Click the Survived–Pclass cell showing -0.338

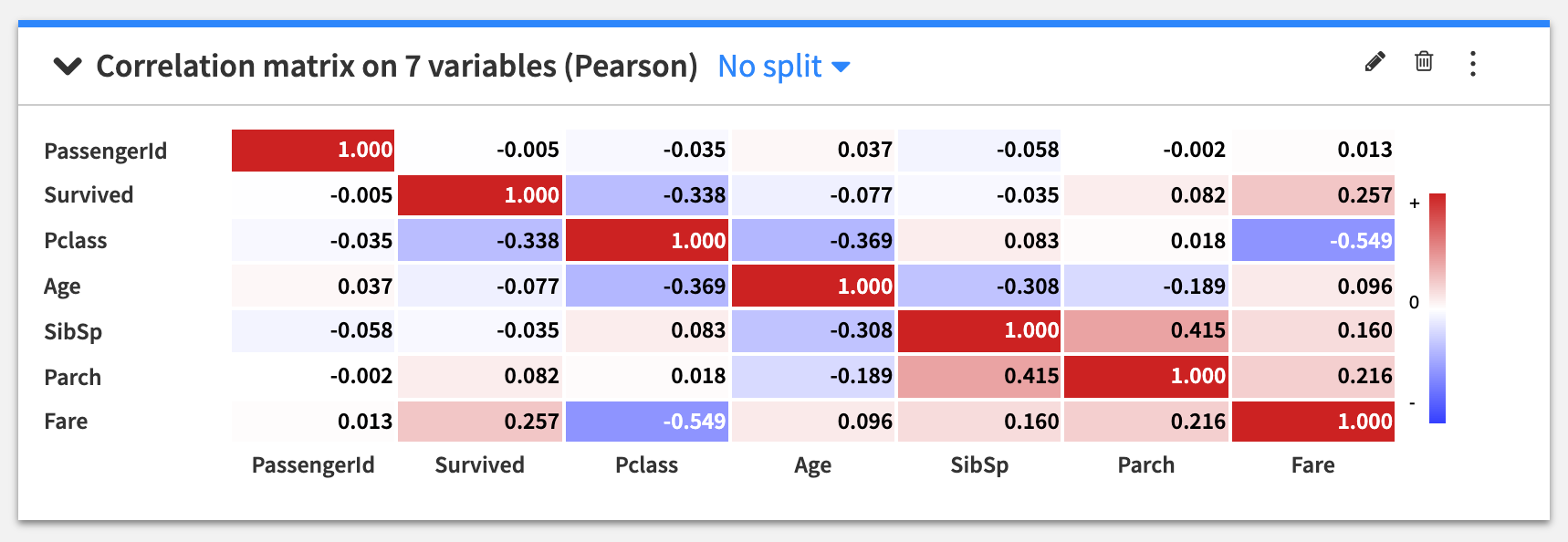646,195
